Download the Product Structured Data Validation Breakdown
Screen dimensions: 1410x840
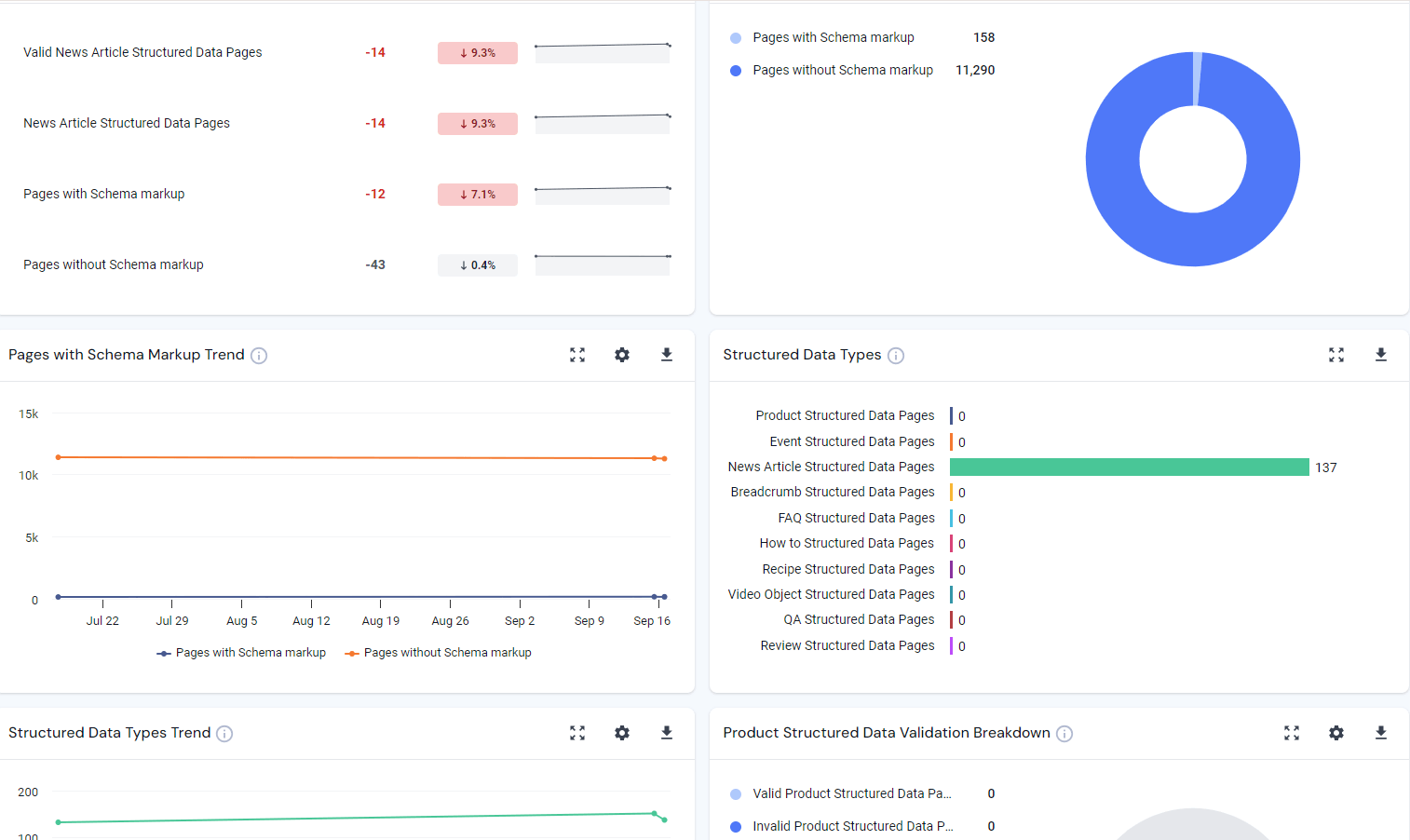tap(1381, 733)
